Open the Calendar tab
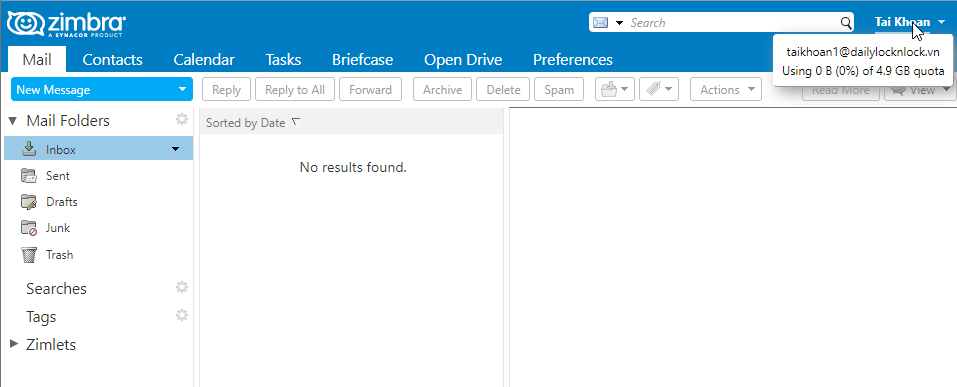957x387 pixels. point(204,60)
